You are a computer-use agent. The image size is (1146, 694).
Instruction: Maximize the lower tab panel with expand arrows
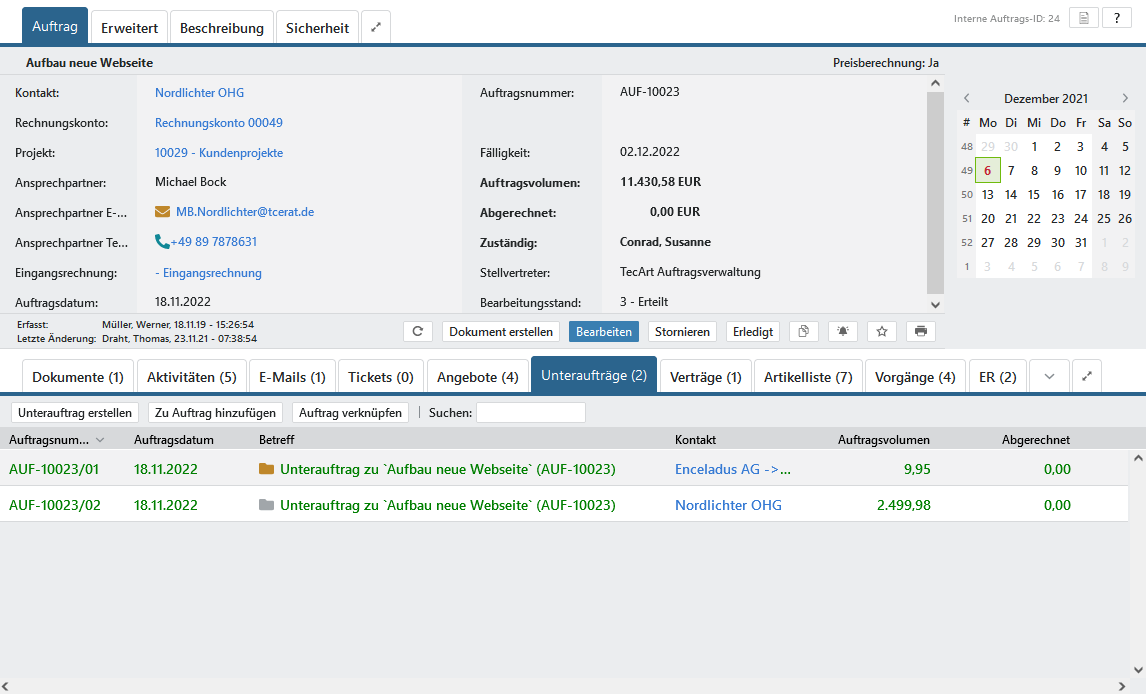pyautogui.click(x=1088, y=377)
